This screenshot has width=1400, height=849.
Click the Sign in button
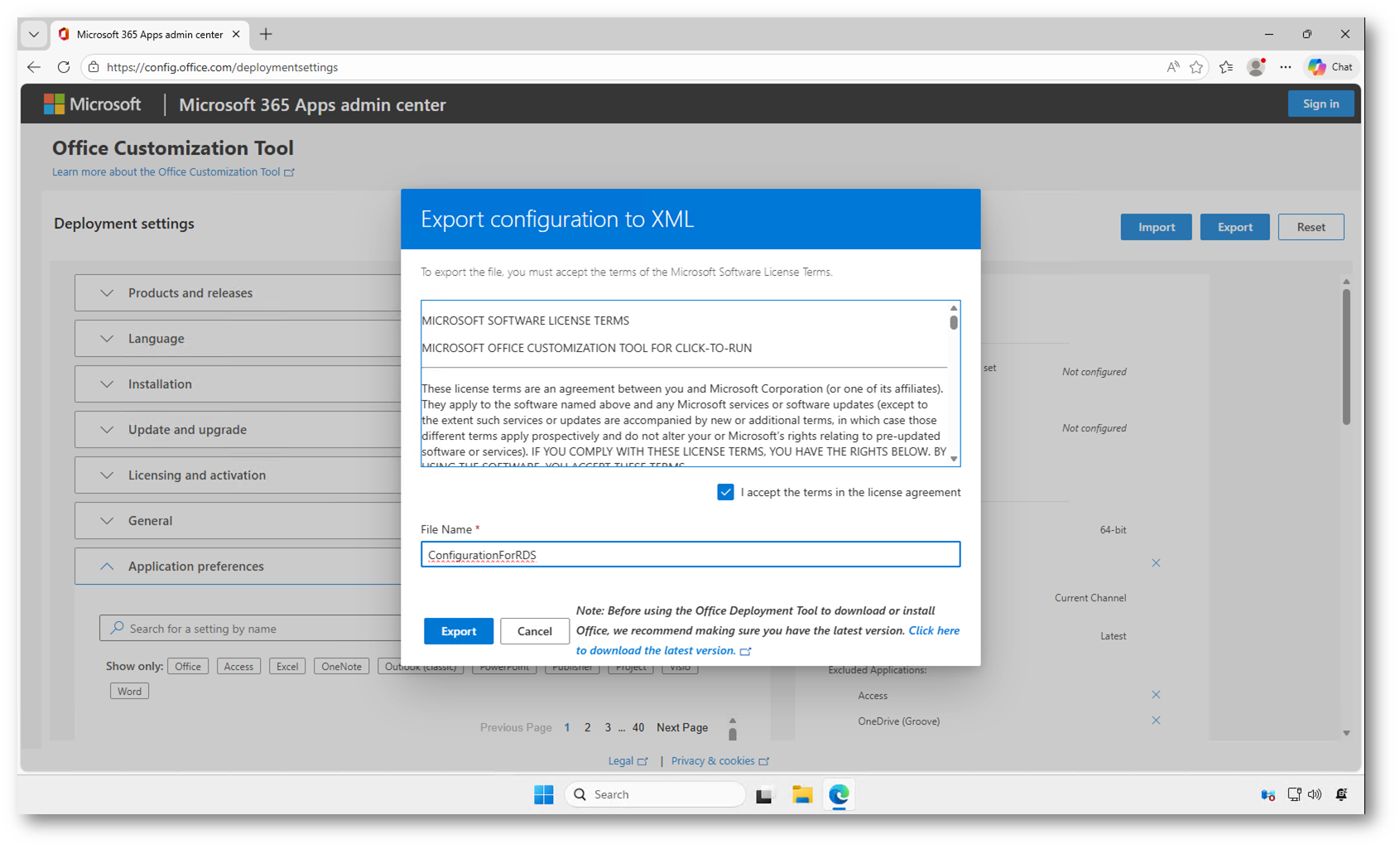click(1321, 104)
